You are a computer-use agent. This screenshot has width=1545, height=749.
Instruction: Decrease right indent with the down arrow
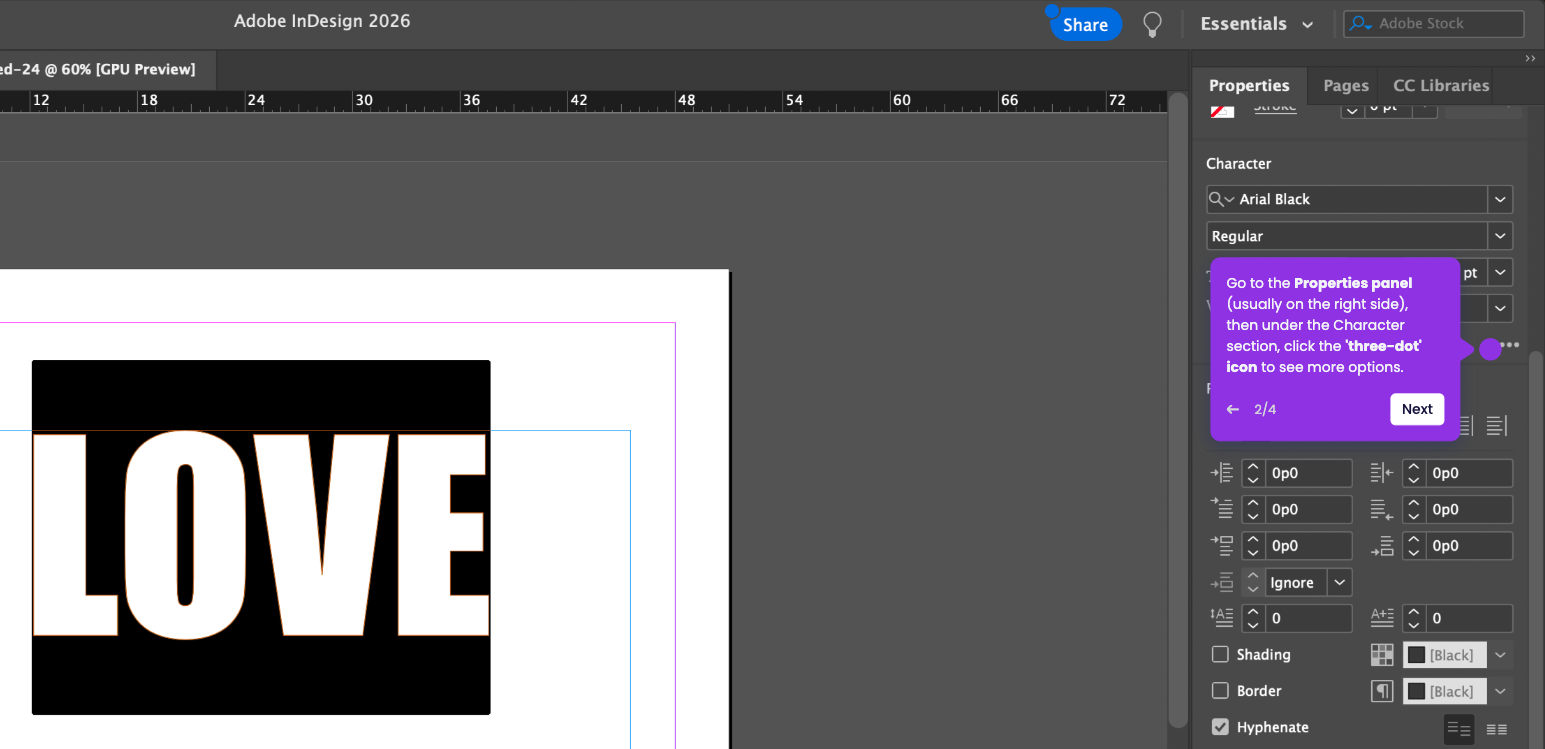click(x=1413, y=480)
